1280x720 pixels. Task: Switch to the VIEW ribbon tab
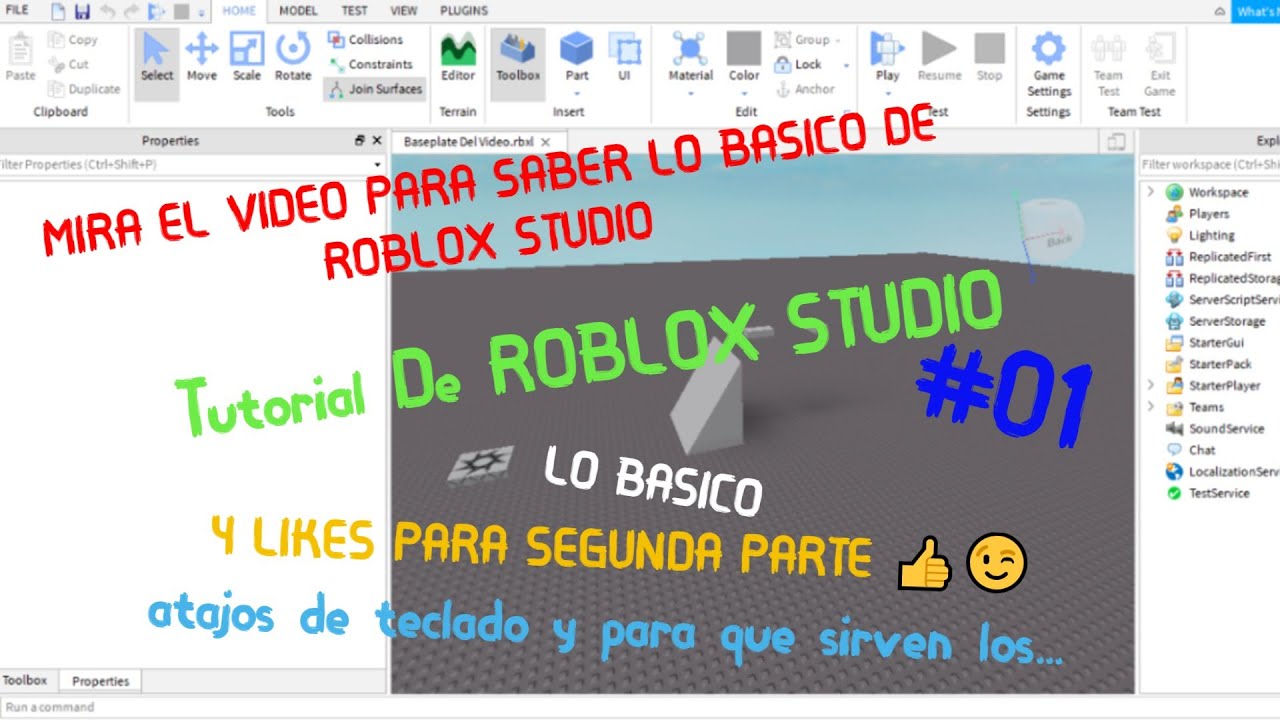tap(404, 11)
